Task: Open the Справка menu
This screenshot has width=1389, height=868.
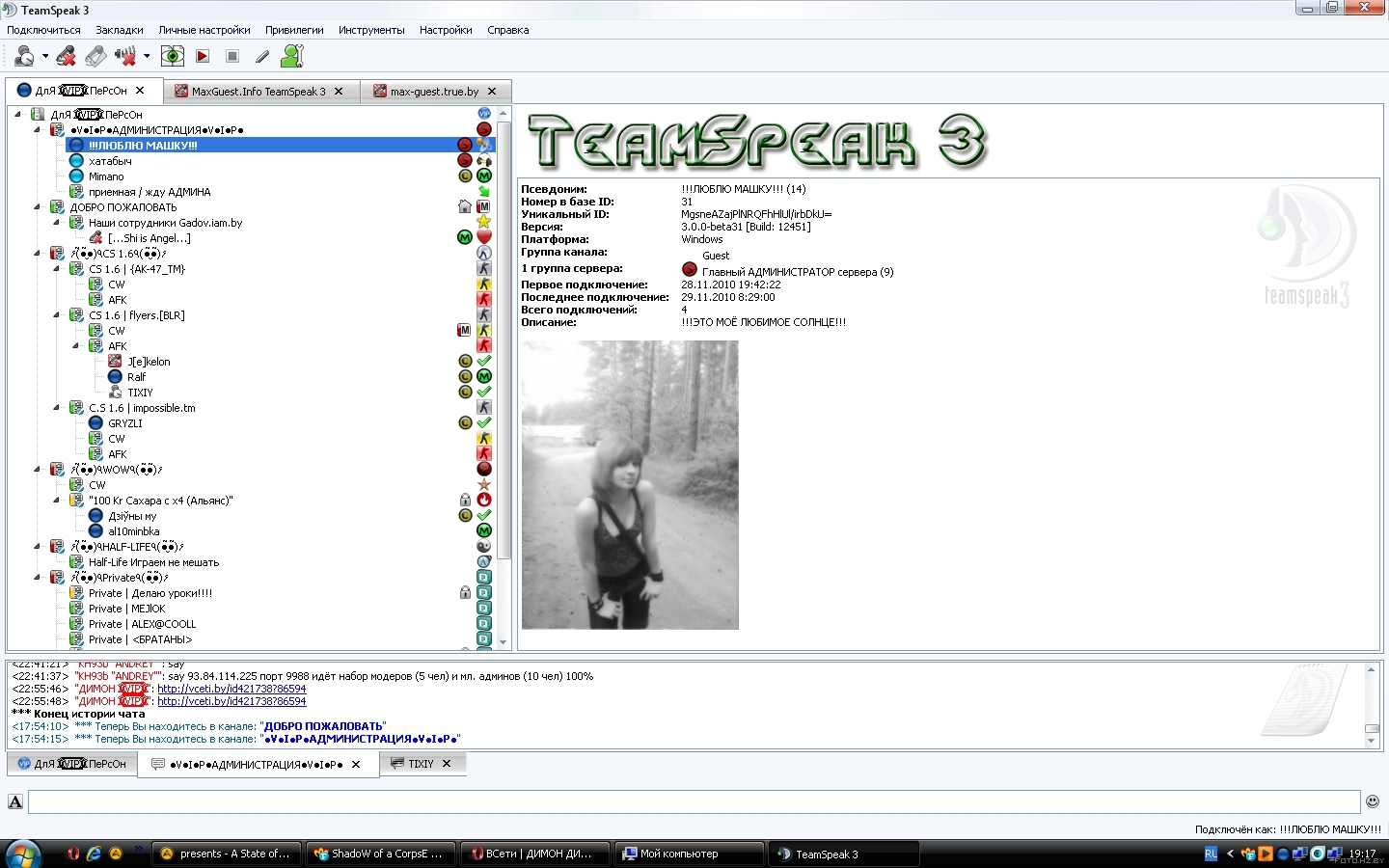Action: tap(508, 30)
